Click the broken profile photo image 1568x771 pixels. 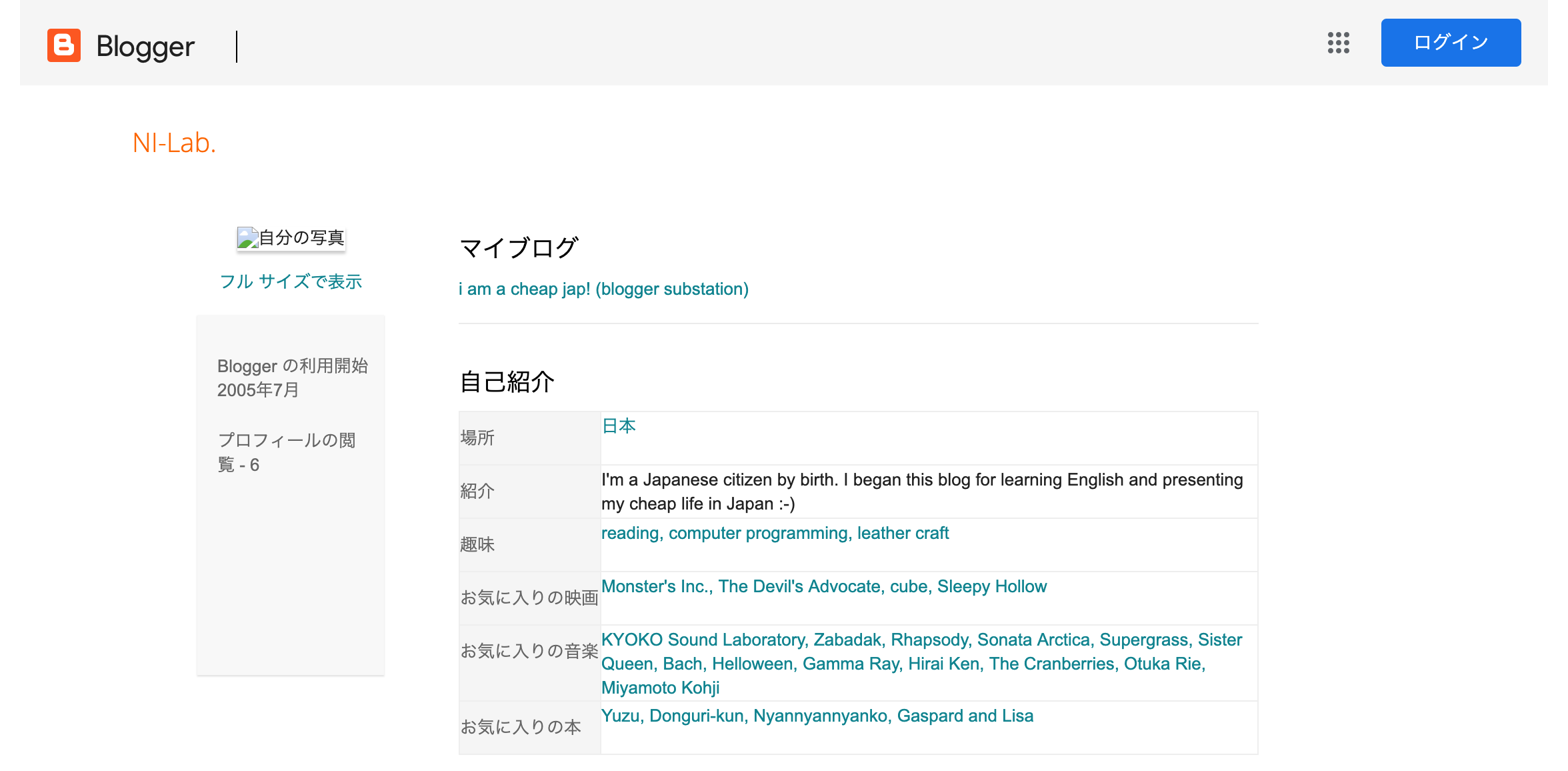point(291,238)
